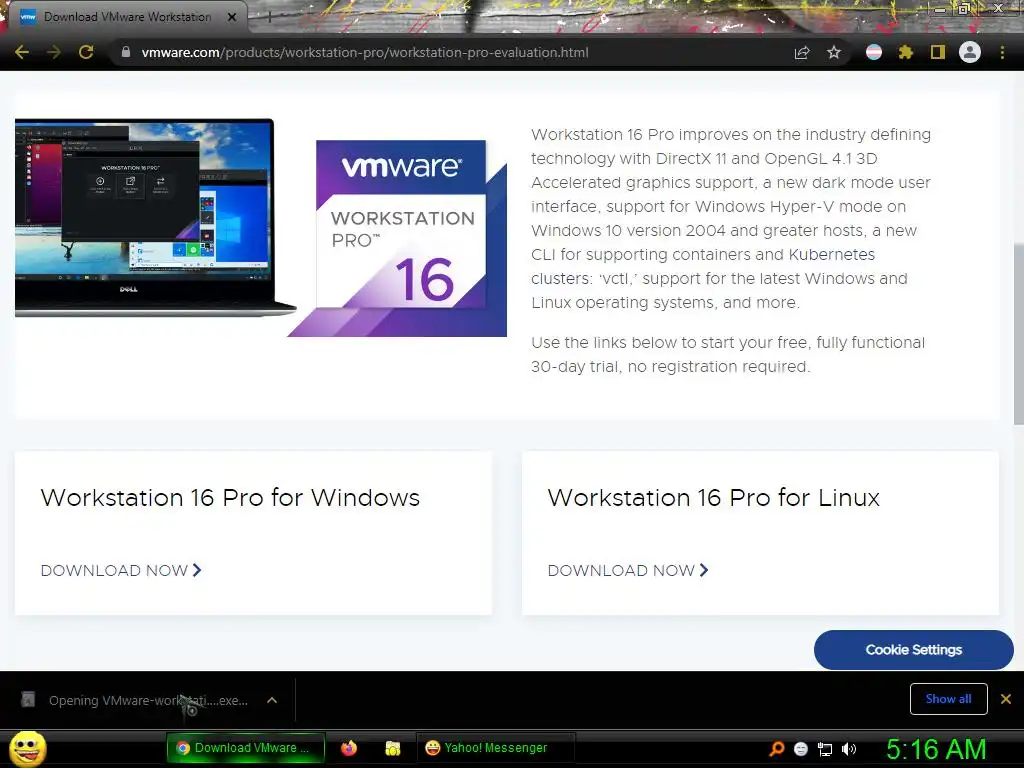
Task: Click the magnifier tray icon
Action: point(777,748)
